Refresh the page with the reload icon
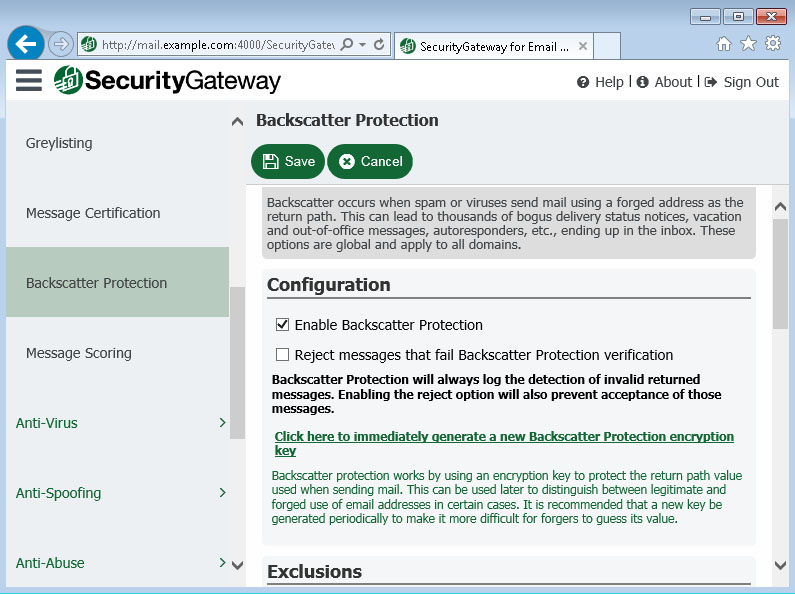This screenshot has height=594, width=795. tap(379, 45)
